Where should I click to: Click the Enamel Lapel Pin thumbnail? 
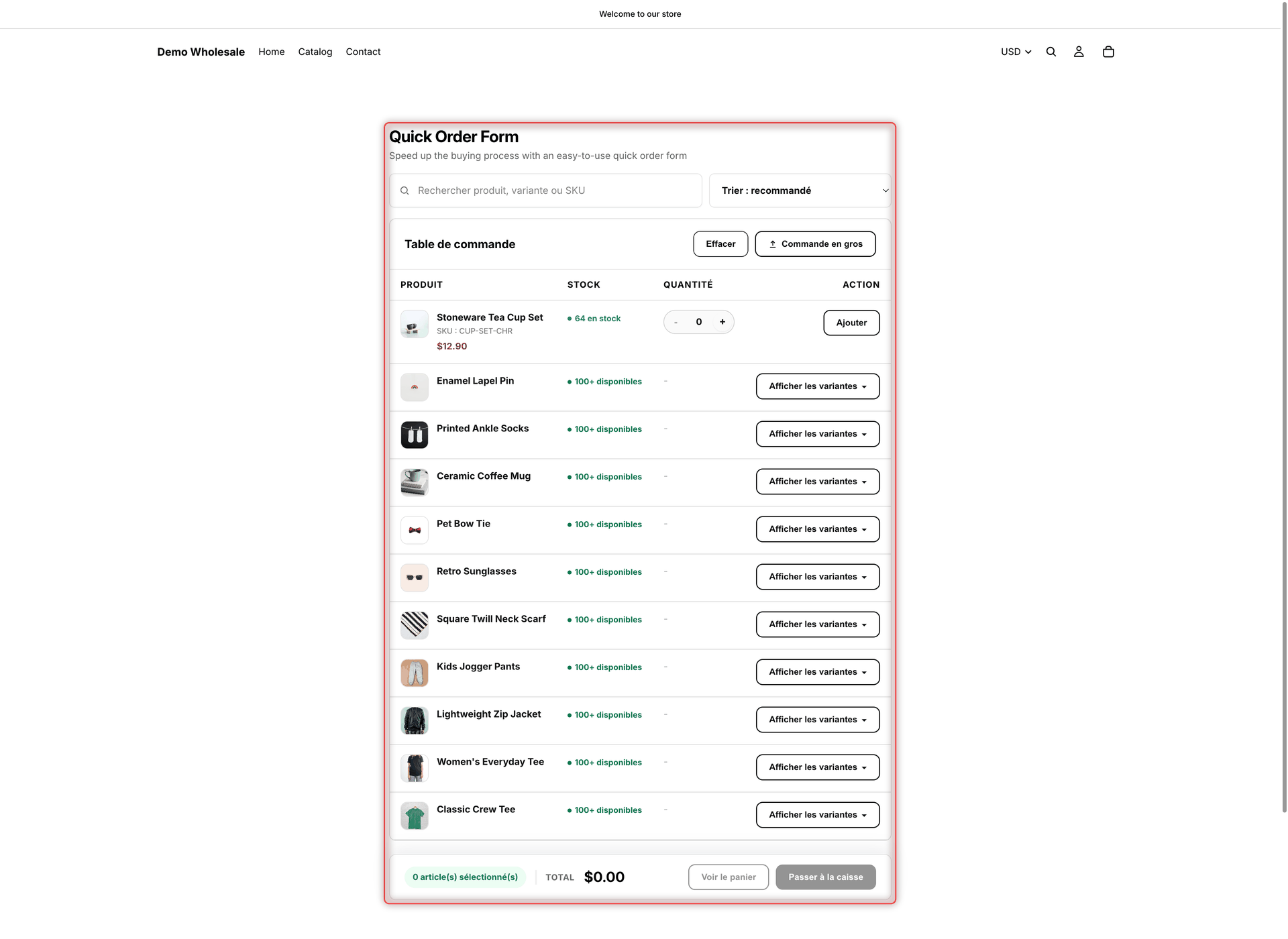pyautogui.click(x=415, y=388)
